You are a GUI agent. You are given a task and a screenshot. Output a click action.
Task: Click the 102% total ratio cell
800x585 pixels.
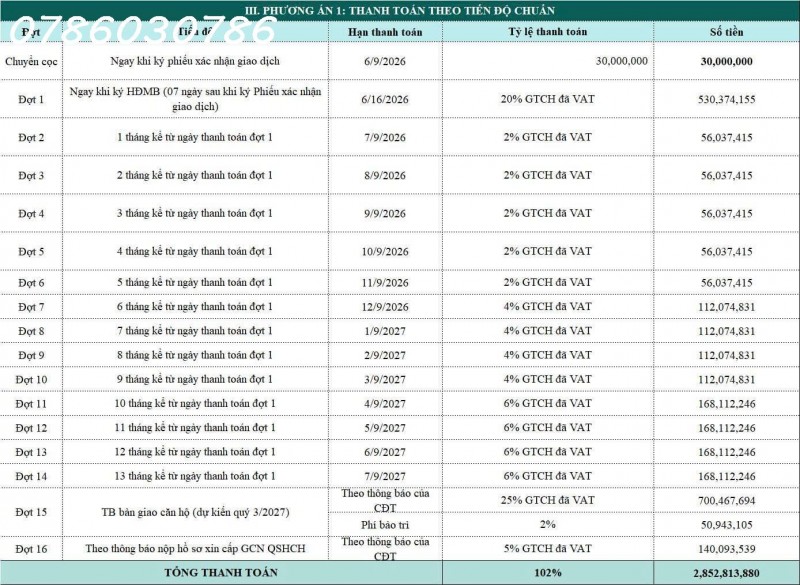547,573
